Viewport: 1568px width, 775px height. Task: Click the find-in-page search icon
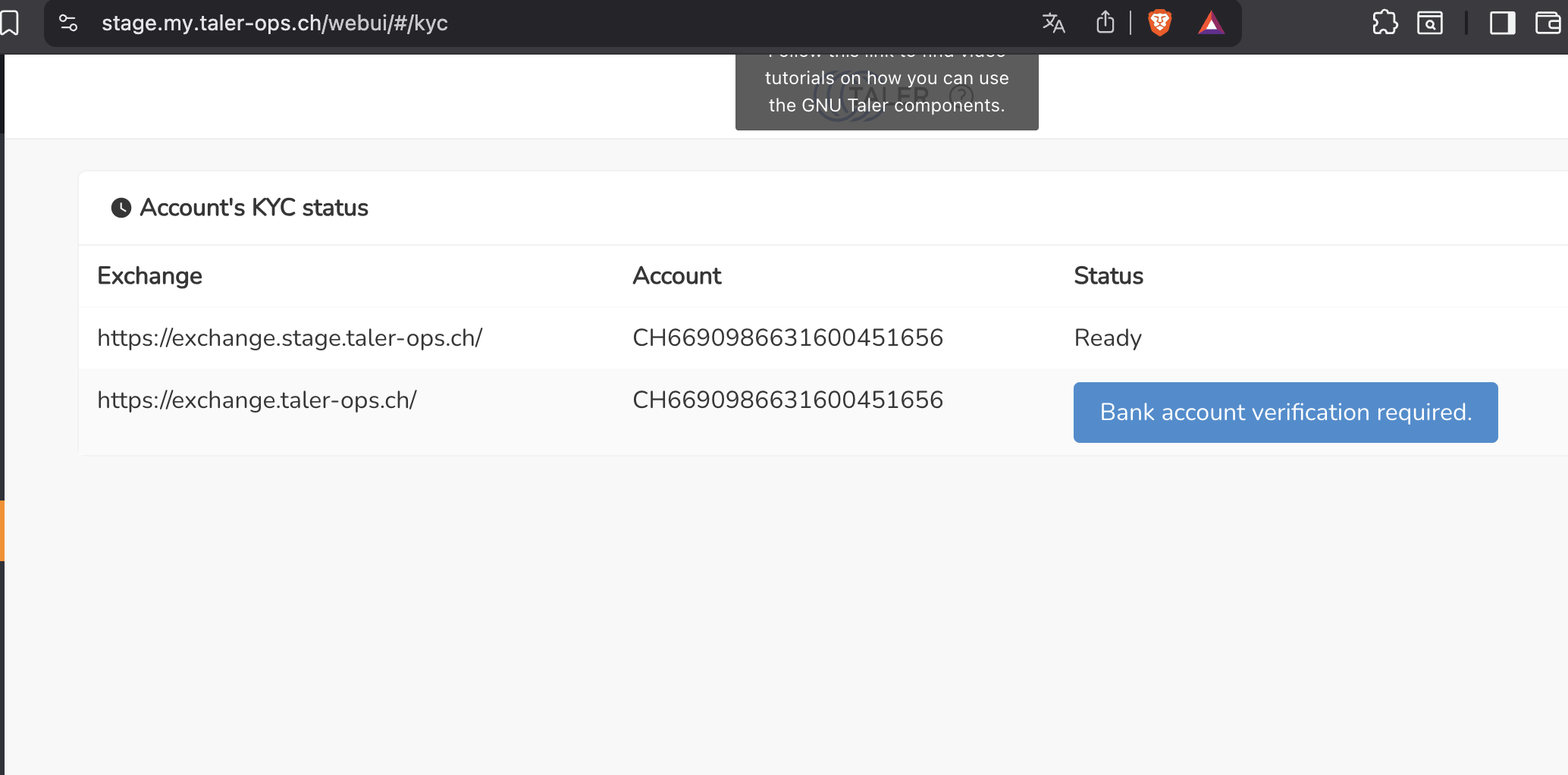click(1430, 24)
